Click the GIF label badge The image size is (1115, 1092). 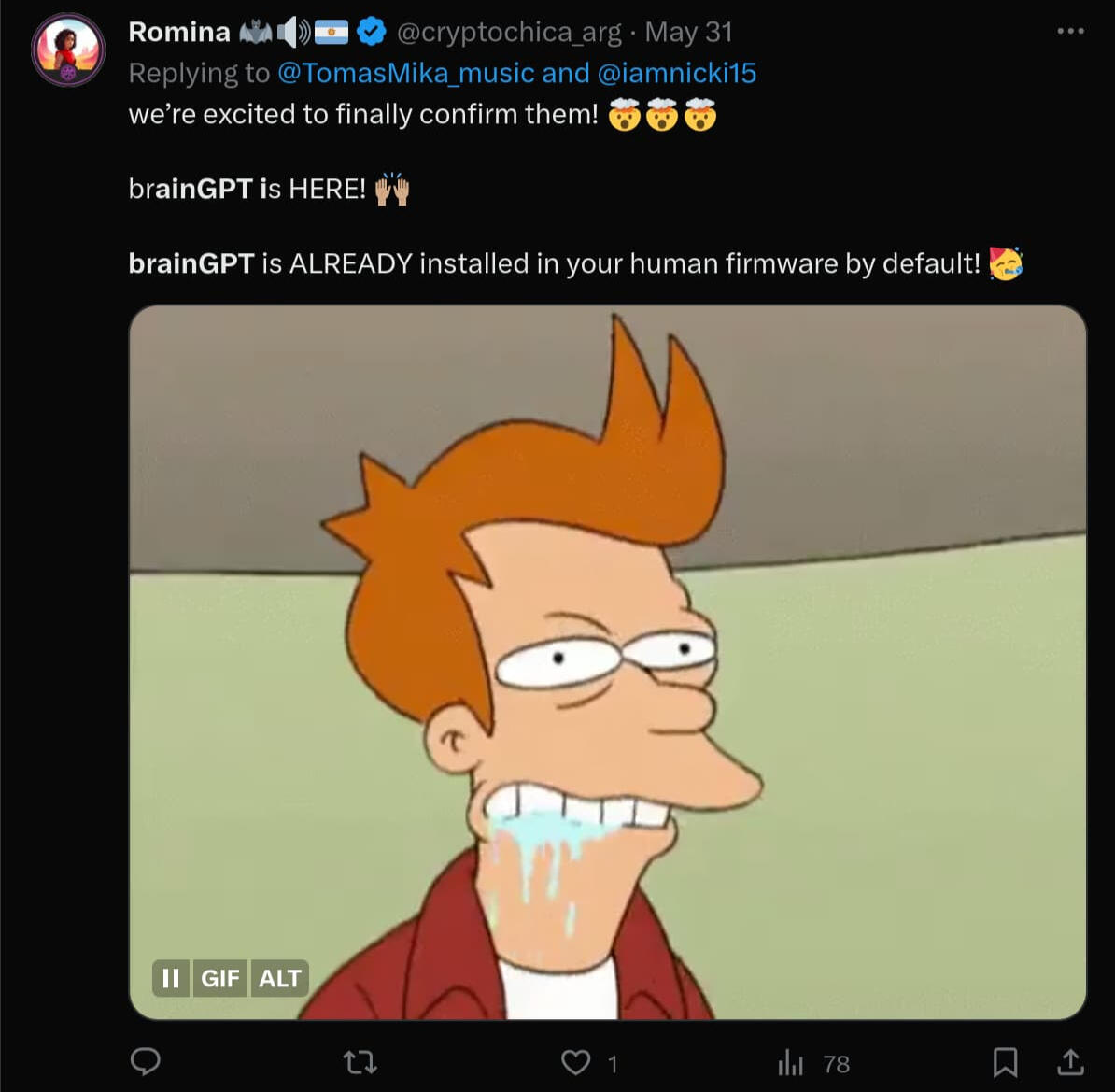tap(220, 978)
